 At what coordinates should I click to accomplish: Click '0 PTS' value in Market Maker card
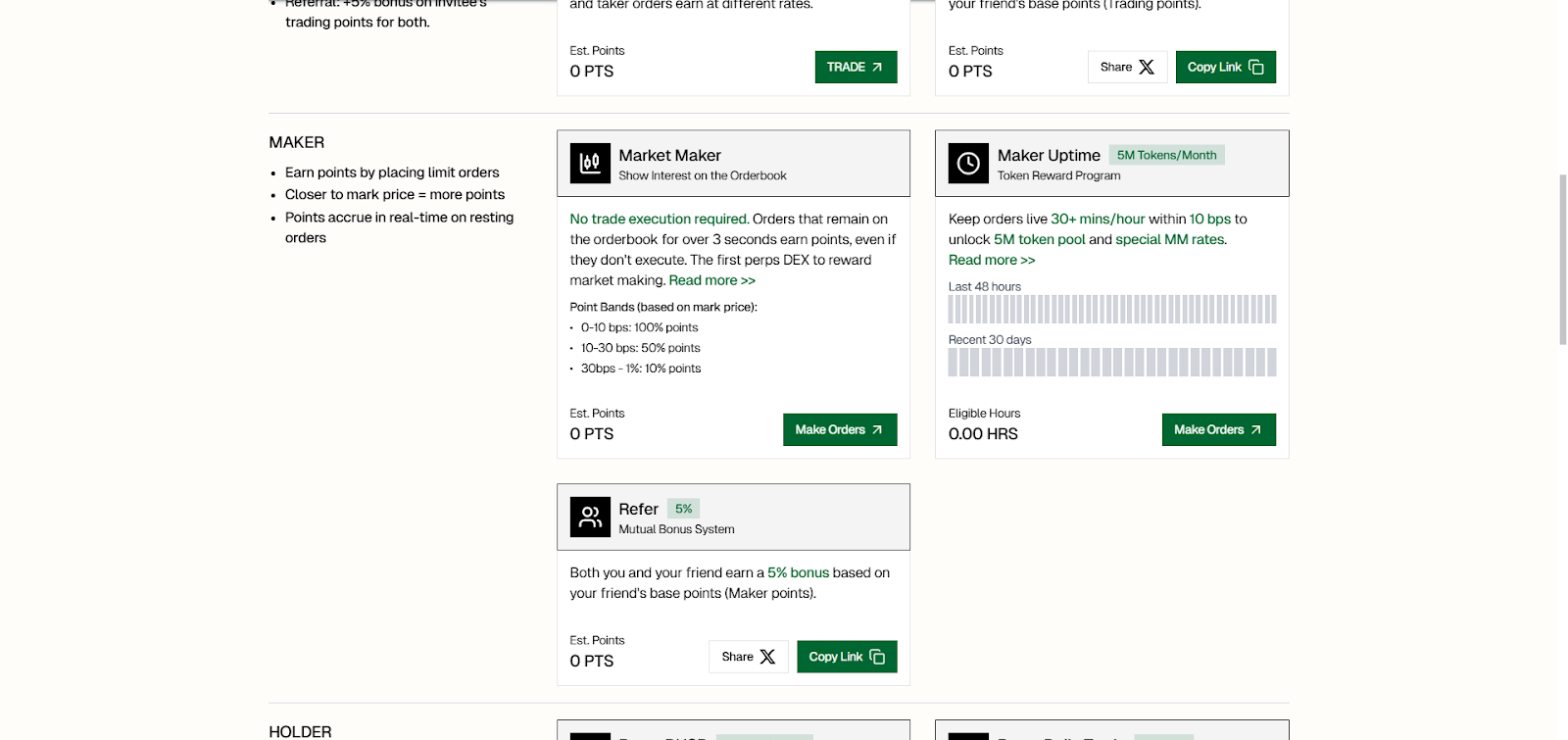592,434
